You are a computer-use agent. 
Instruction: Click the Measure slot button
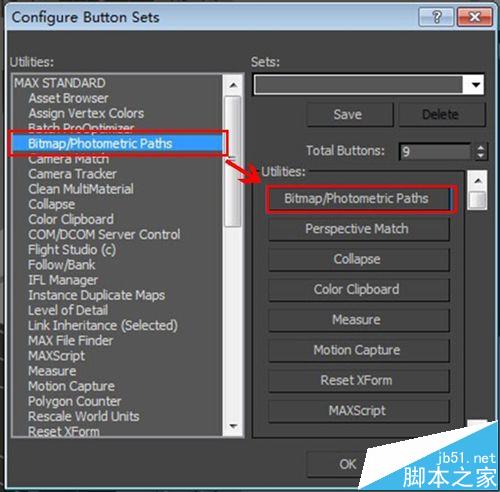(359, 320)
